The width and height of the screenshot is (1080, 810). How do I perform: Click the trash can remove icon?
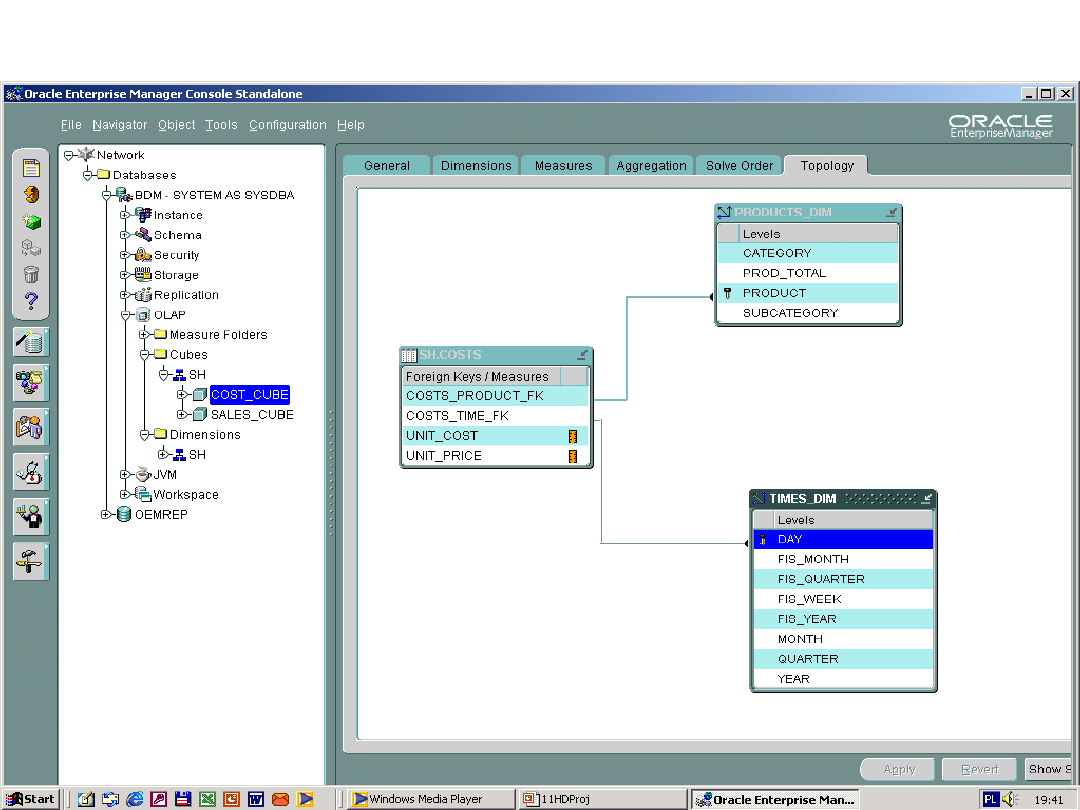(x=31, y=274)
